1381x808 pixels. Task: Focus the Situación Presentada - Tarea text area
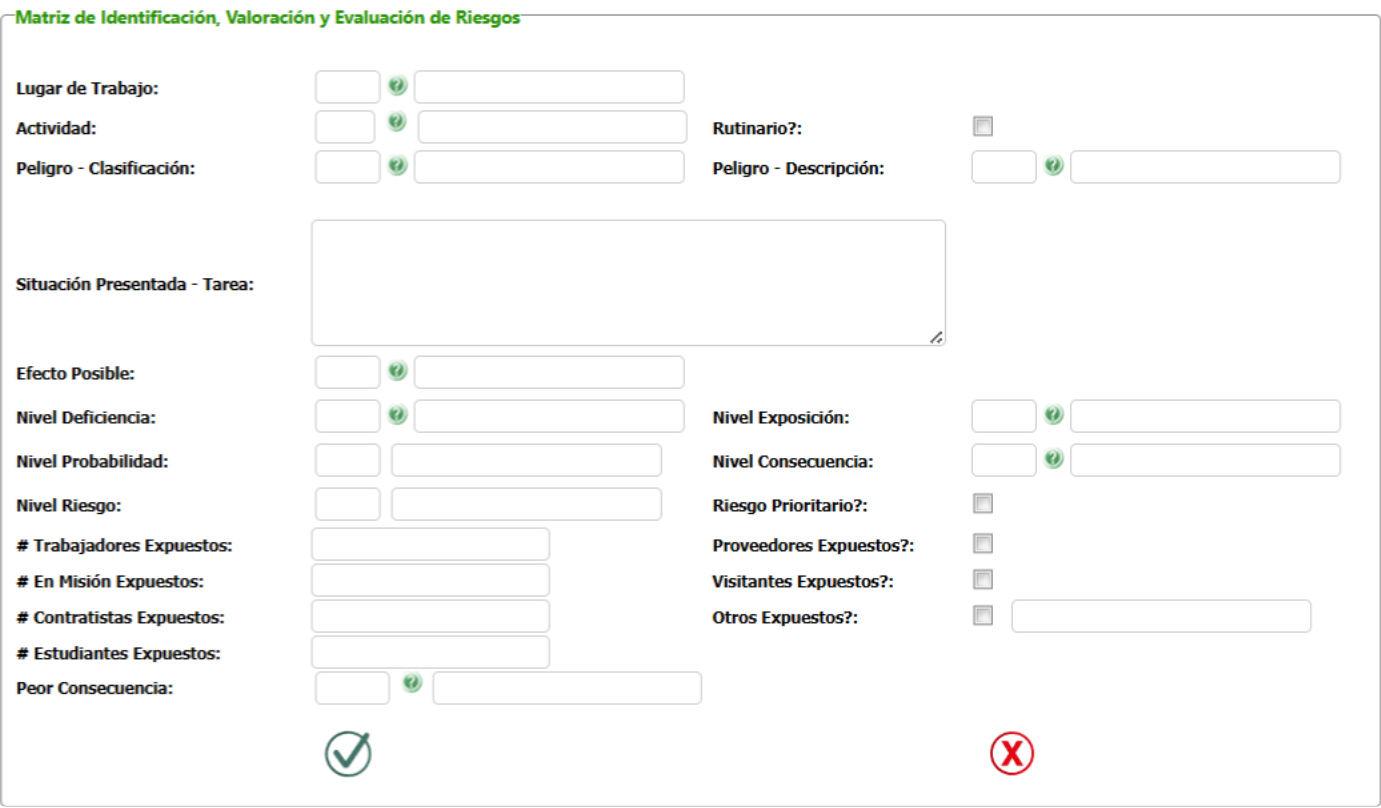tap(628, 283)
